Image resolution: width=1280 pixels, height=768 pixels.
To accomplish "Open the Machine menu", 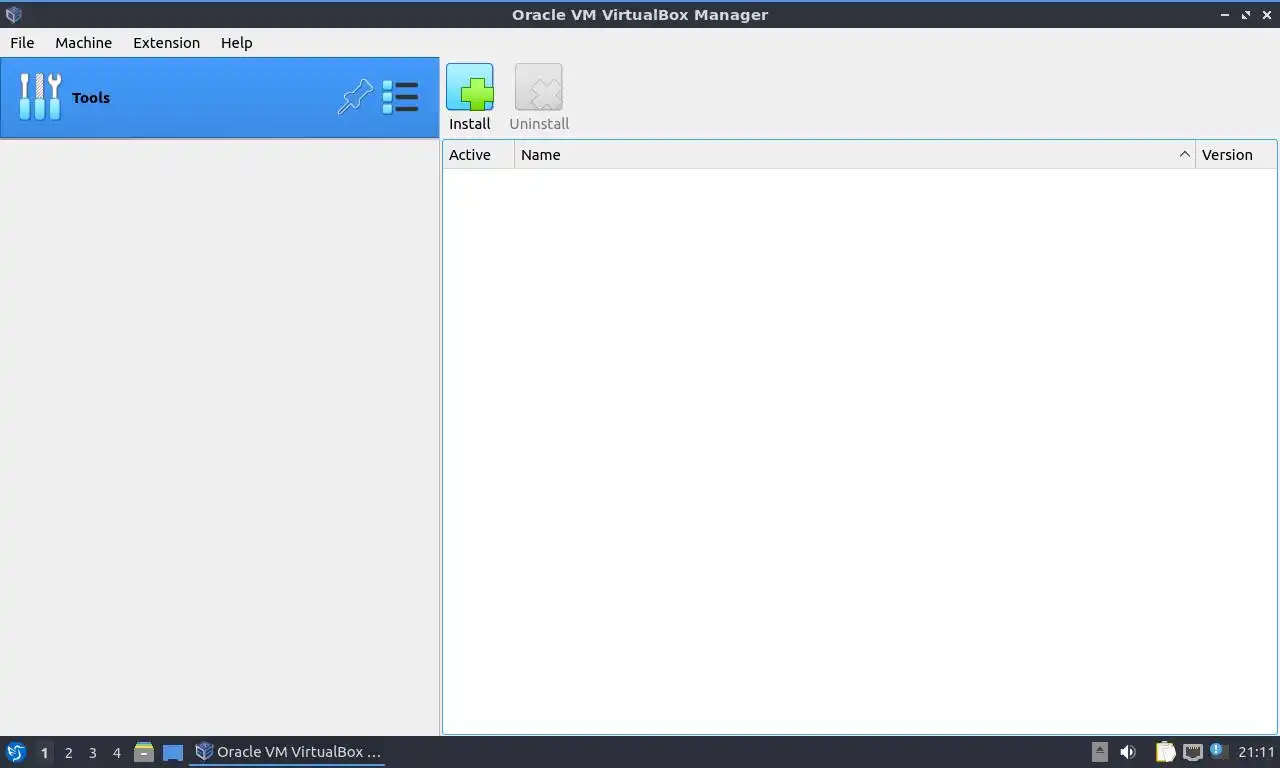I will click(x=83, y=43).
